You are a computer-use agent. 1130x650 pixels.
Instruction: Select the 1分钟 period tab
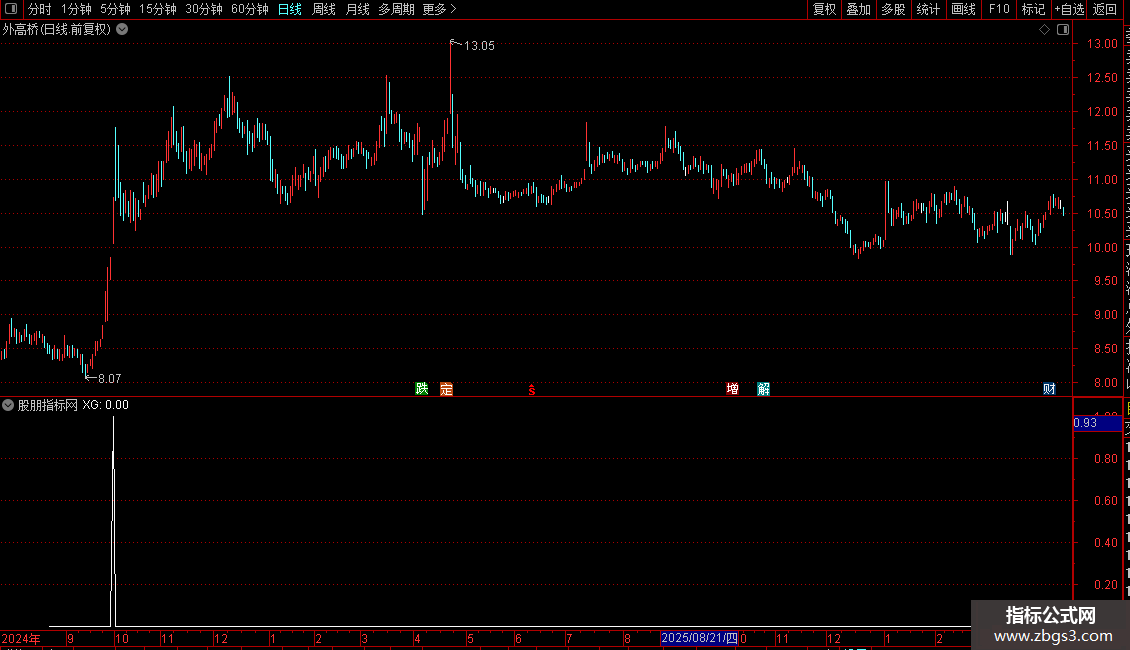(x=76, y=9)
